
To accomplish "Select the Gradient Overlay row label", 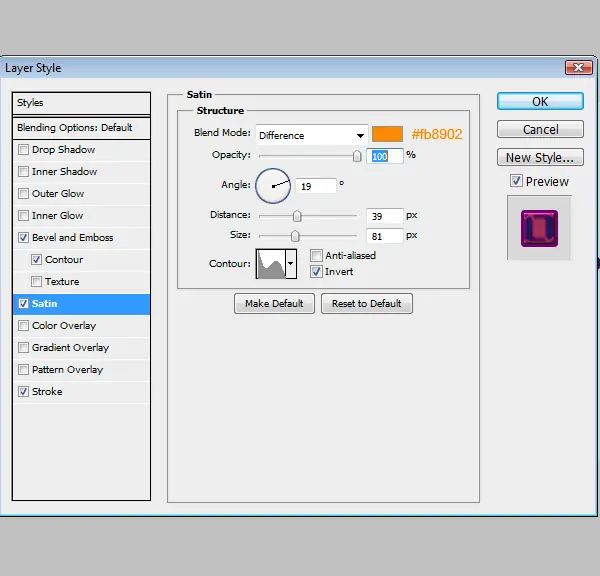I will (x=70, y=348).
